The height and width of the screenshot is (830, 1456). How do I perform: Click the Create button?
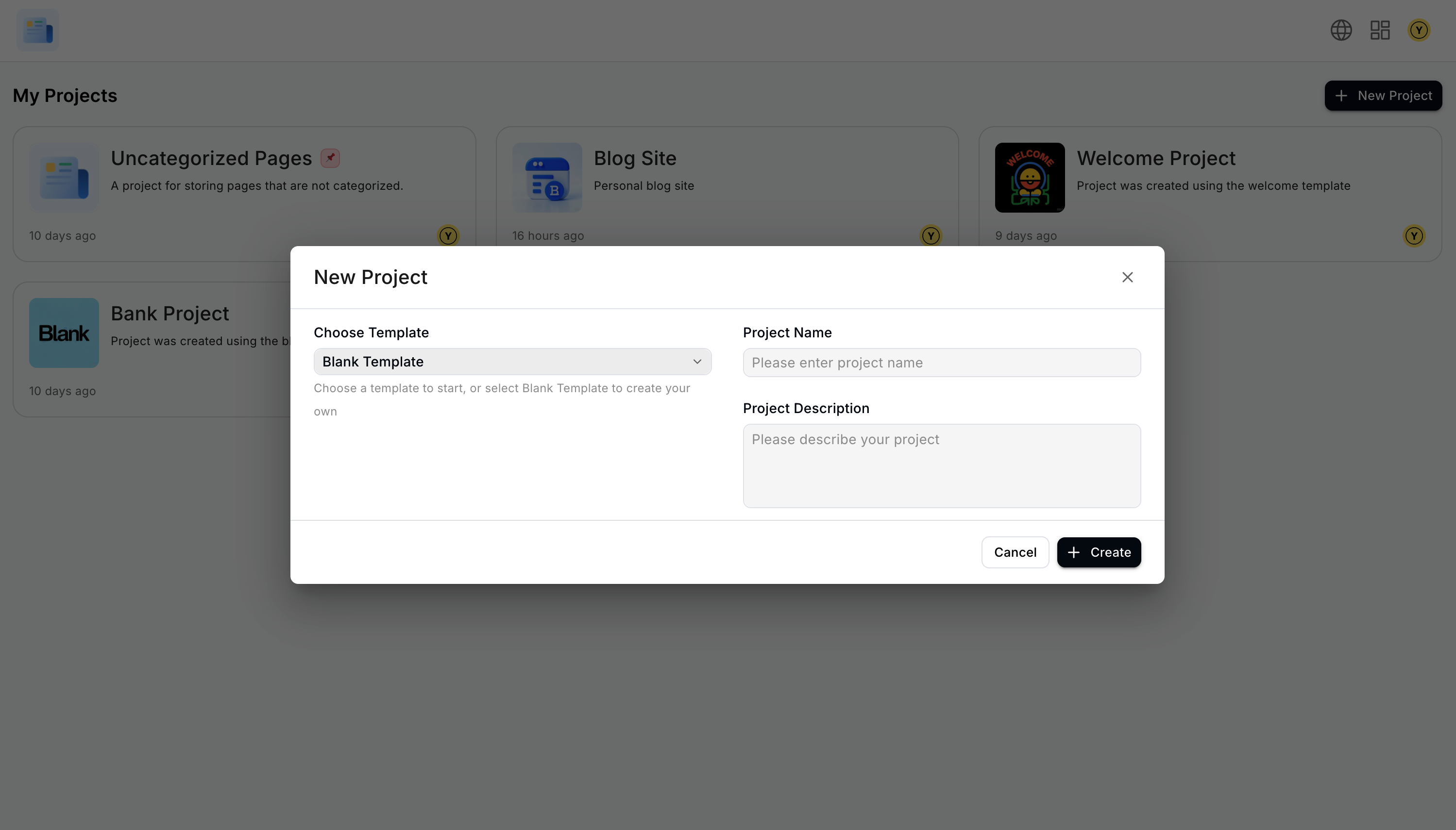tap(1099, 552)
